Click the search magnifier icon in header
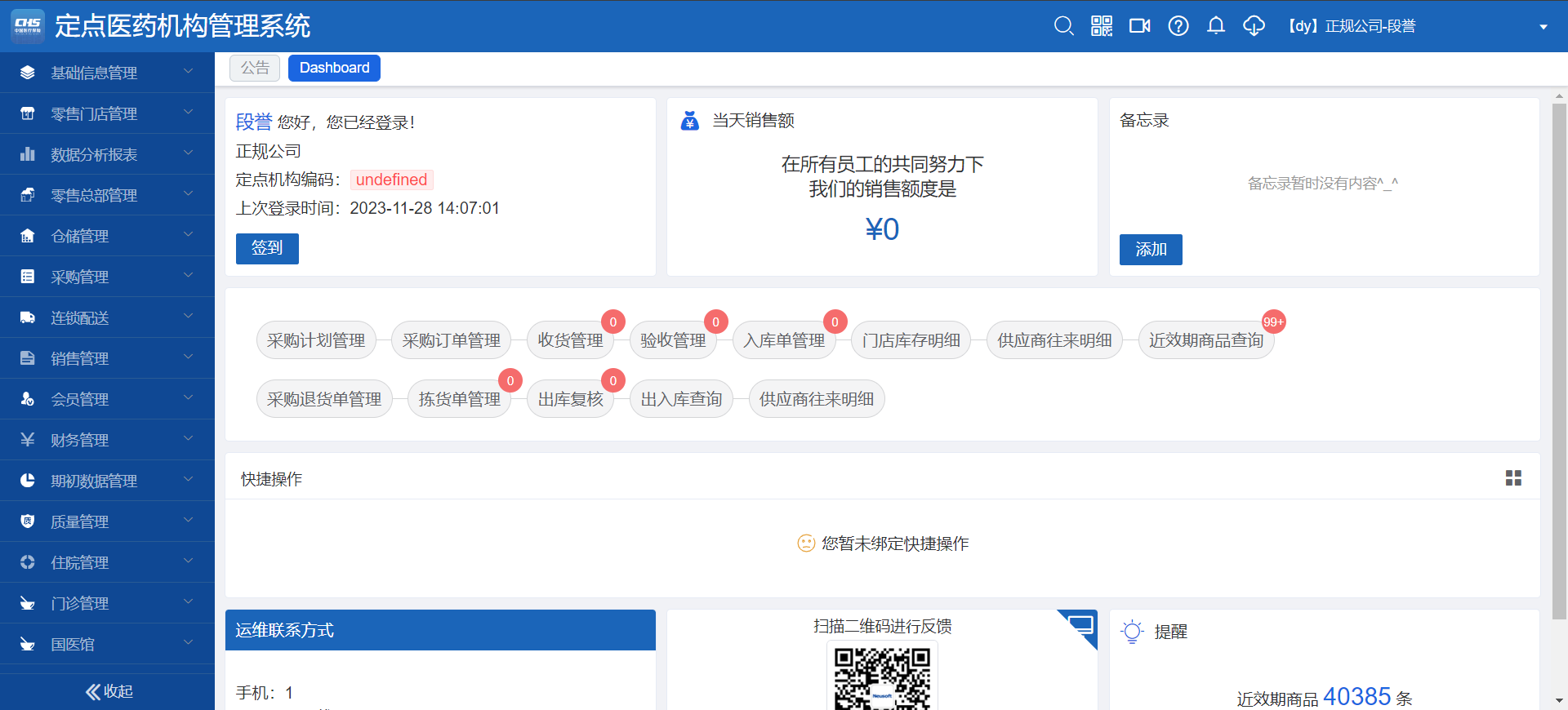Image resolution: width=1568 pixels, height=710 pixels. (1063, 26)
